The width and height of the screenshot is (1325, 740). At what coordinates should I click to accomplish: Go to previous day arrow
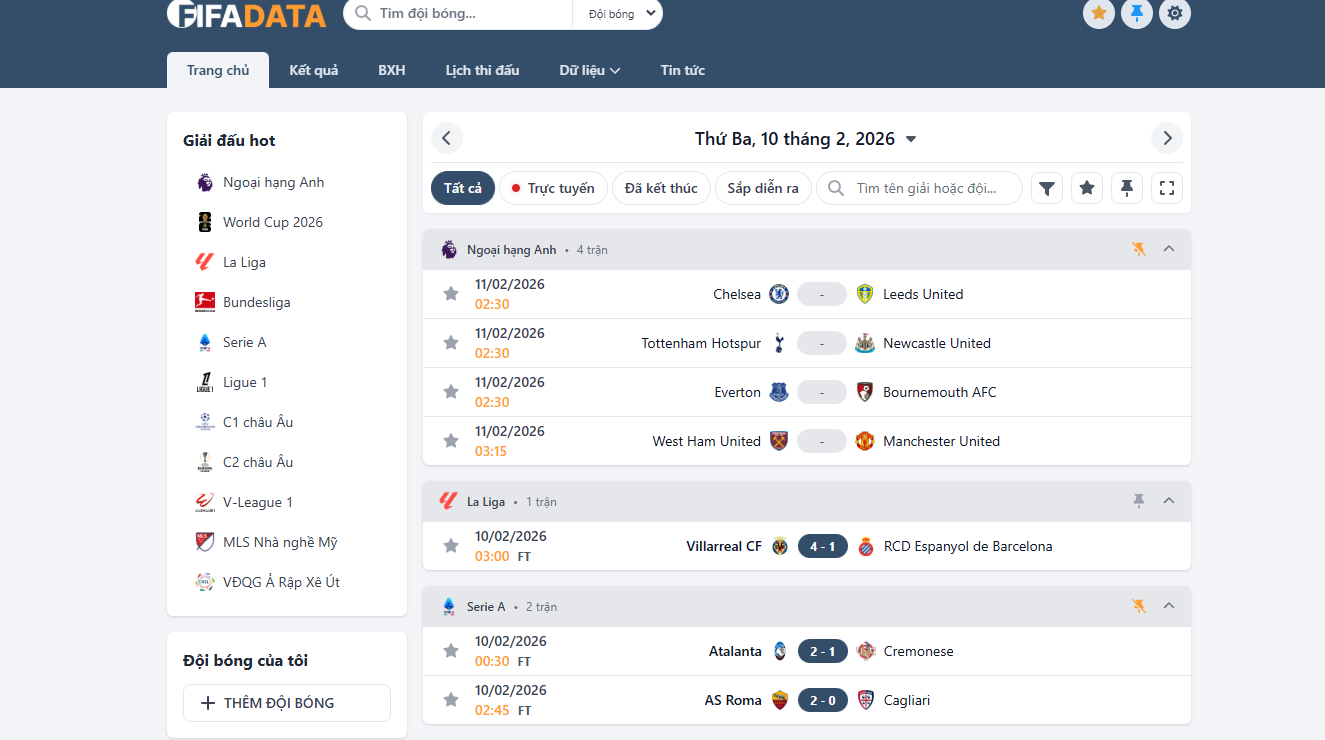click(447, 138)
